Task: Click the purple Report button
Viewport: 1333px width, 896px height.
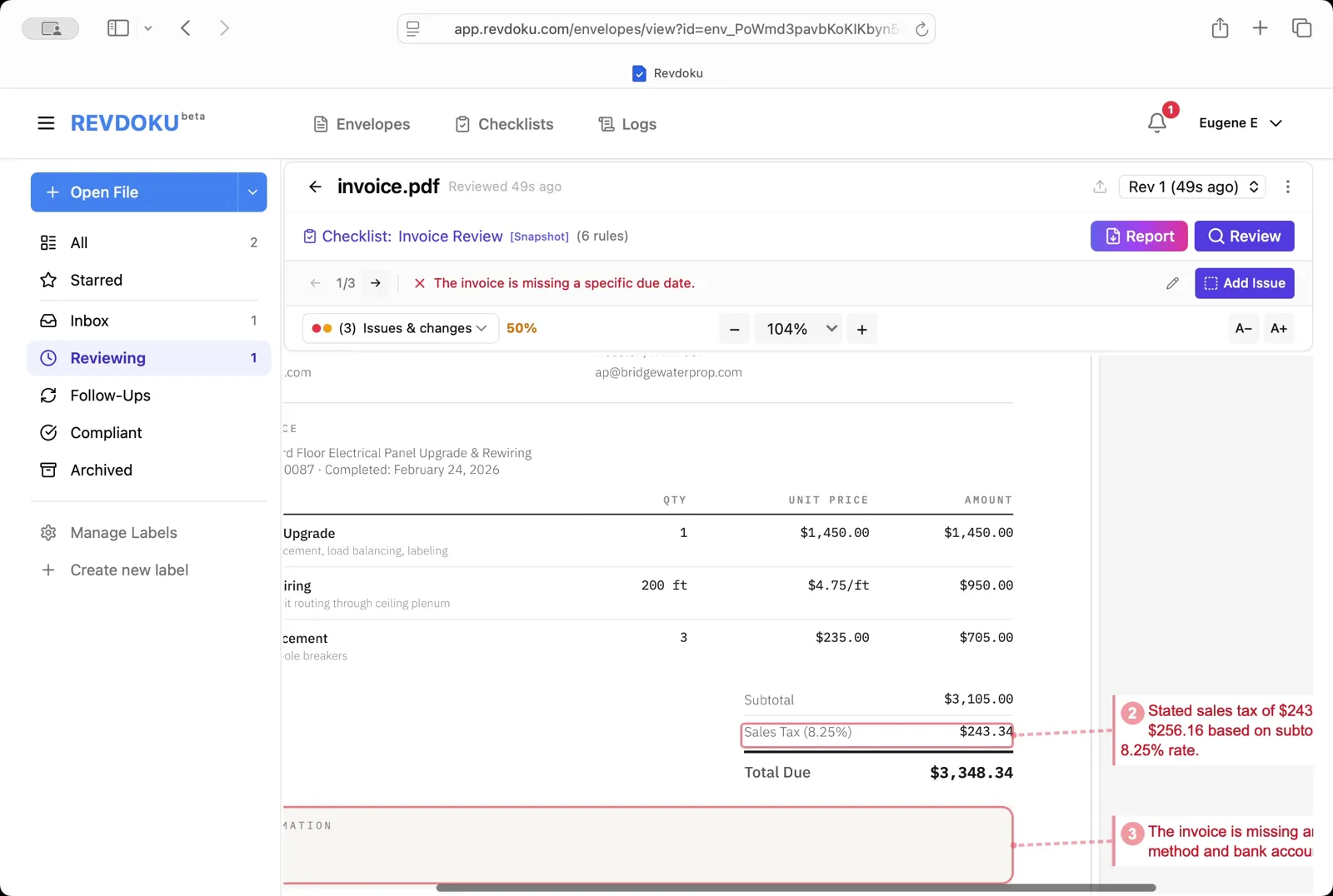Action: (1138, 236)
